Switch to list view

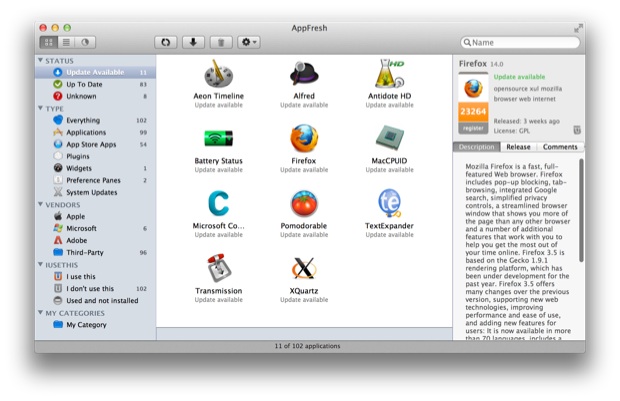click(x=66, y=42)
